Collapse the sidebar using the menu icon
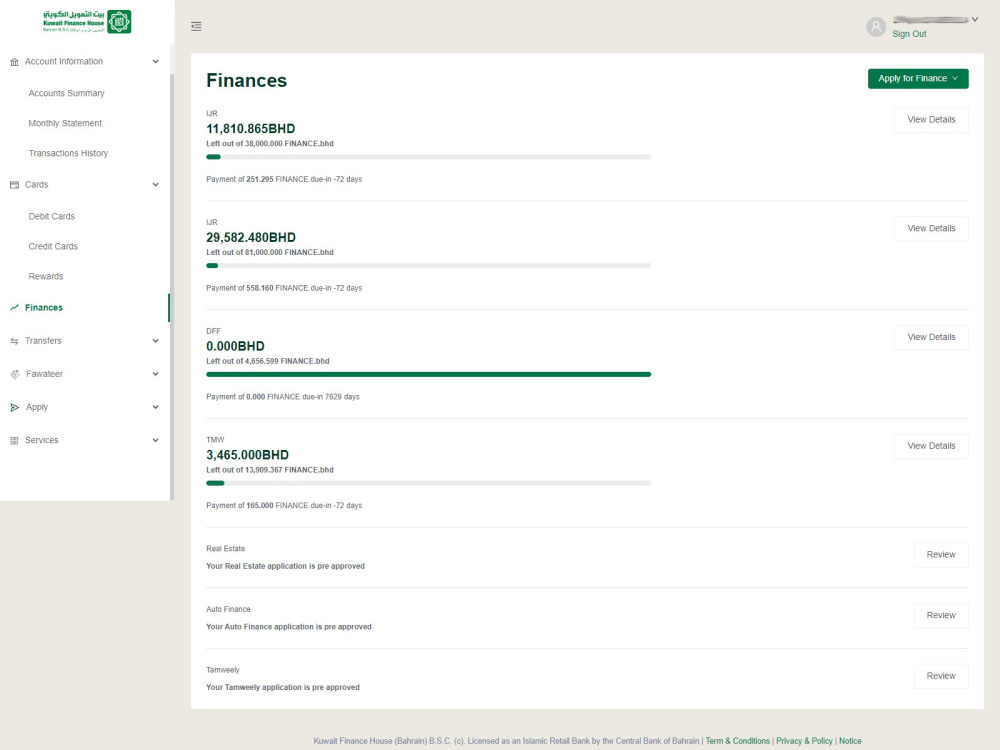The height and width of the screenshot is (750, 1000). [196, 26]
